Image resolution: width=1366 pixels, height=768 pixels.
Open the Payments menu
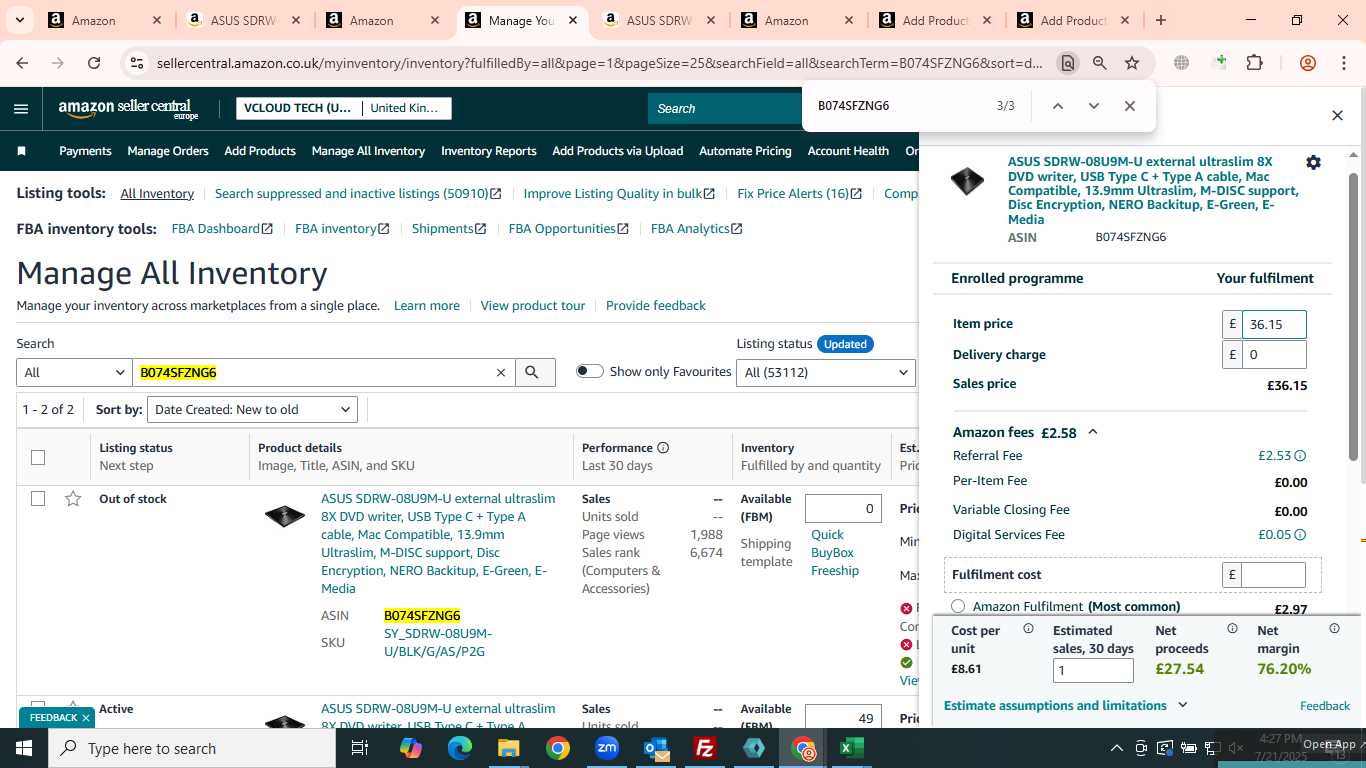[x=85, y=151]
